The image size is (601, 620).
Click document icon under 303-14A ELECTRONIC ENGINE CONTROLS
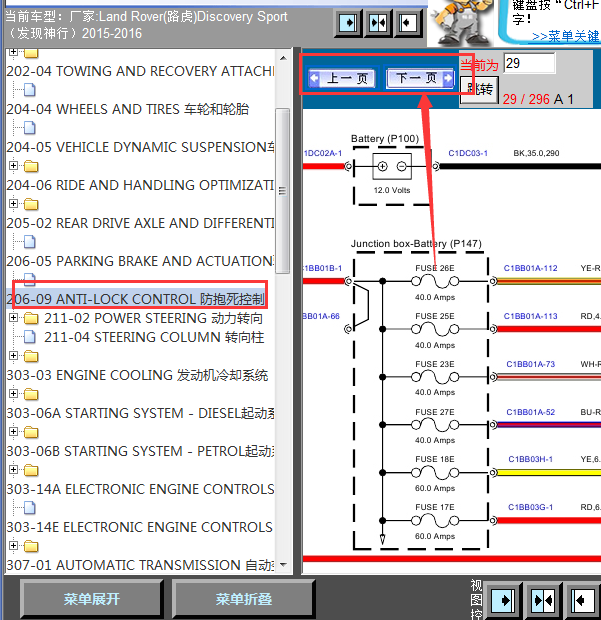click(30, 508)
